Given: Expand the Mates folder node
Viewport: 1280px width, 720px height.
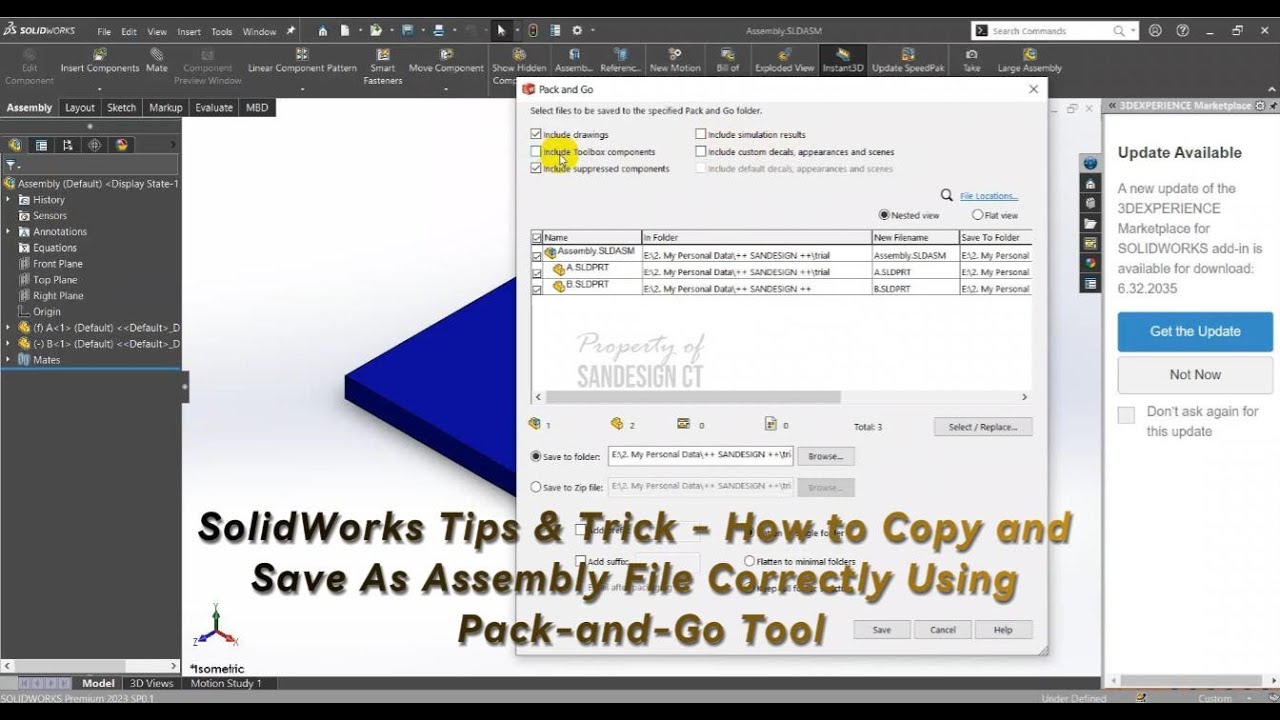Looking at the screenshot, I should coord(9,360).
